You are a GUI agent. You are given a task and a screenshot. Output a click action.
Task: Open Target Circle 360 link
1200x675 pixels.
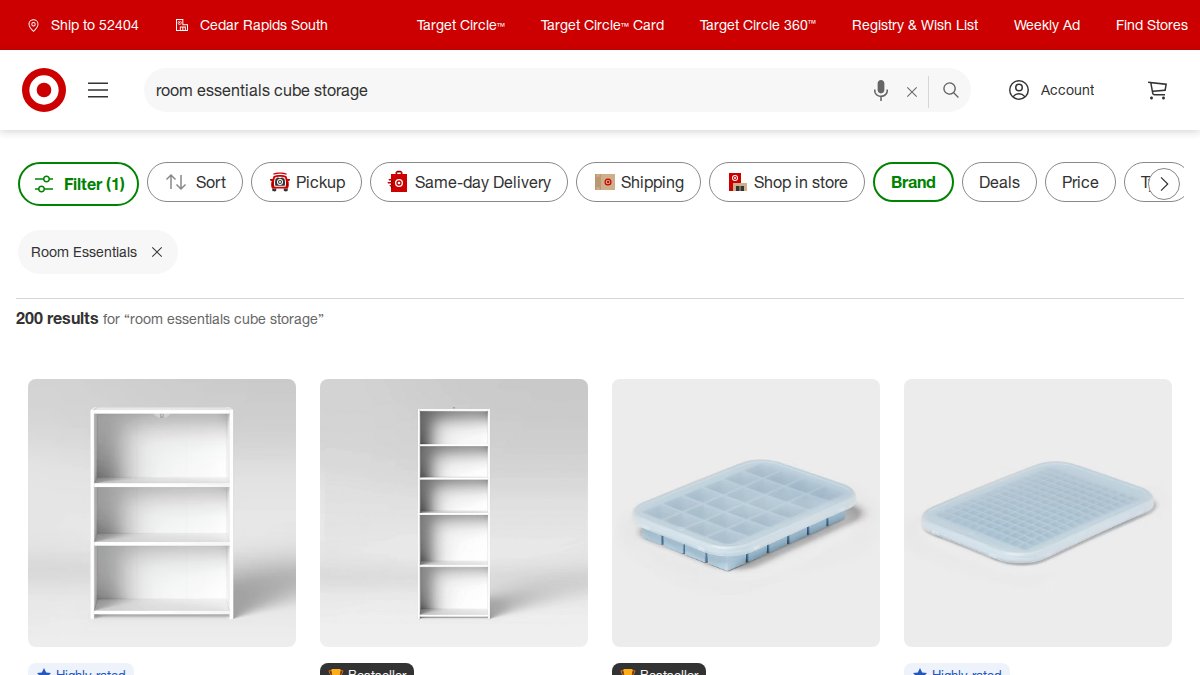[x=758, y=25]
